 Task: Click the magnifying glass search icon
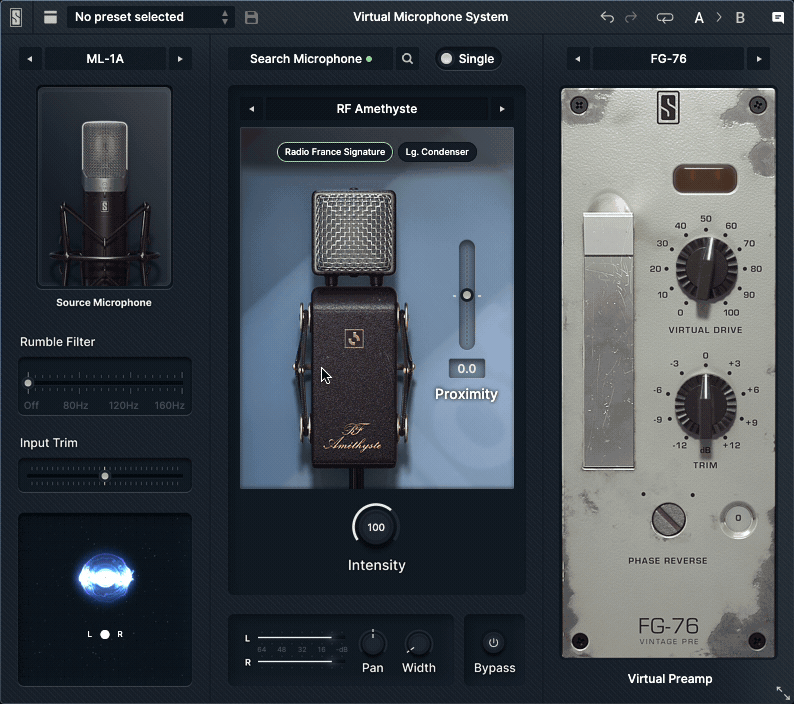pos(407,59)
